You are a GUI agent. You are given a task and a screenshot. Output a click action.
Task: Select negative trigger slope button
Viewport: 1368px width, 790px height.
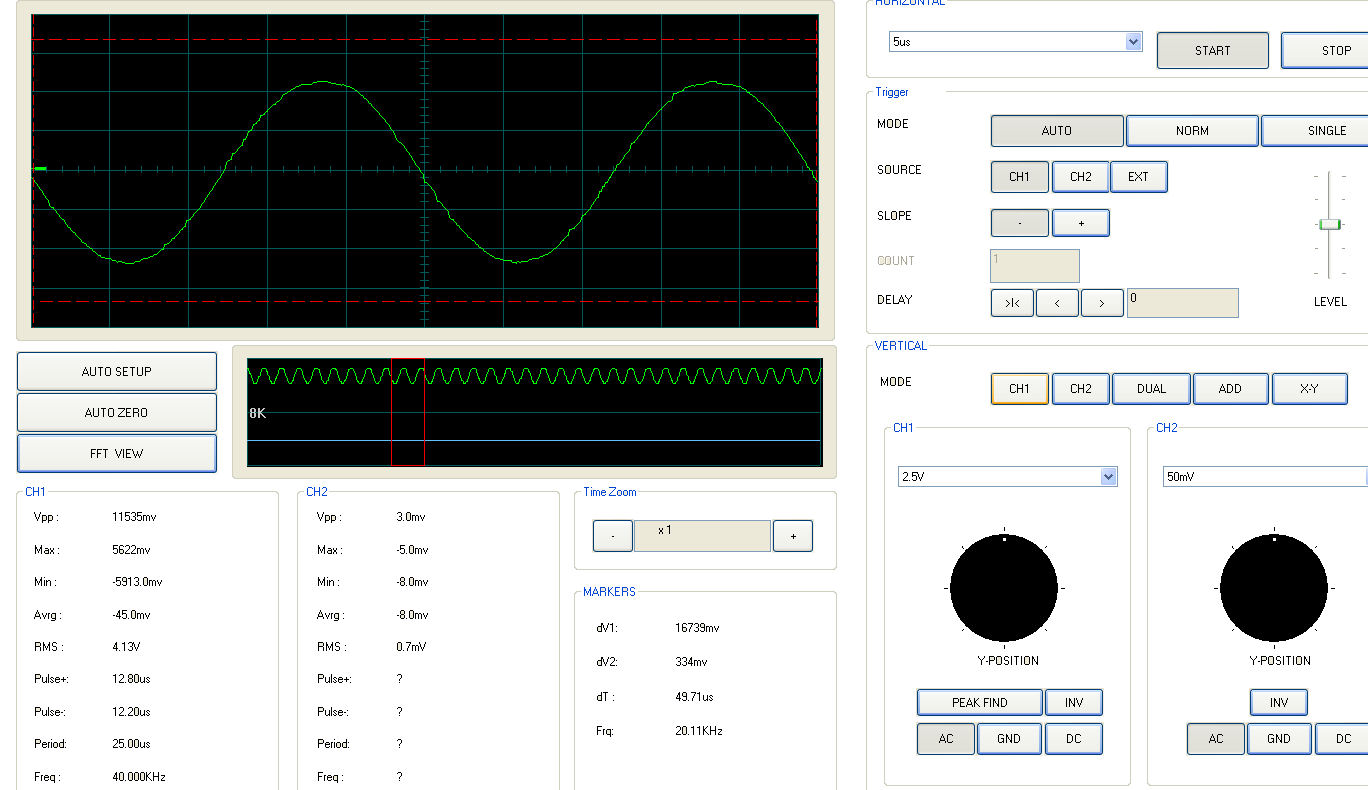tap(1020, 223)
